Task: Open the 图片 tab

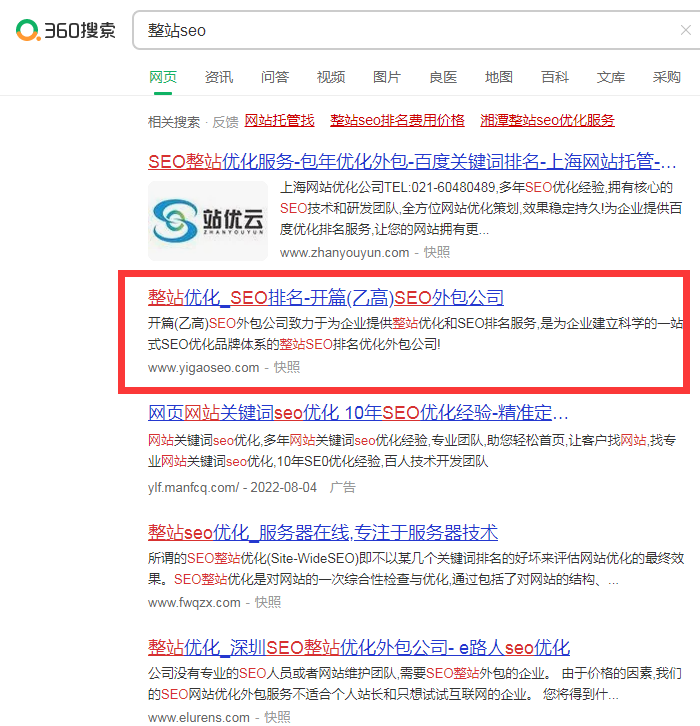Action: (387, 77)
